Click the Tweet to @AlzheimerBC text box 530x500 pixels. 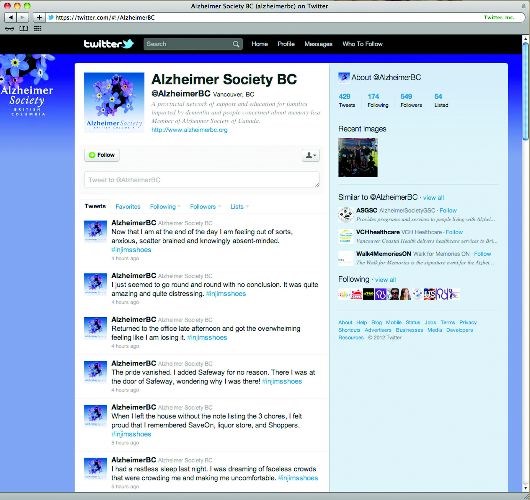coord(202,180)
